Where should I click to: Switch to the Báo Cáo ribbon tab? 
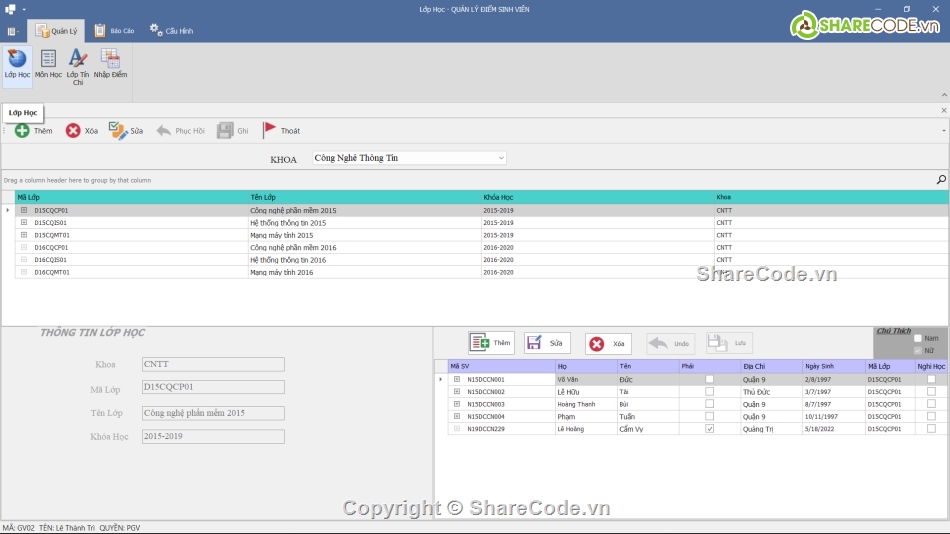tap(115, 31)
